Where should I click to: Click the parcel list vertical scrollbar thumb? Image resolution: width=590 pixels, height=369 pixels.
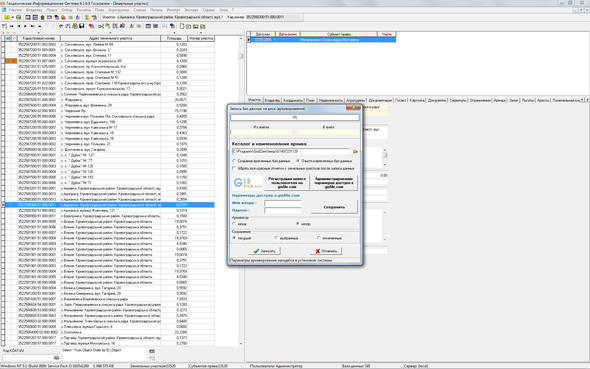(241, 56)
